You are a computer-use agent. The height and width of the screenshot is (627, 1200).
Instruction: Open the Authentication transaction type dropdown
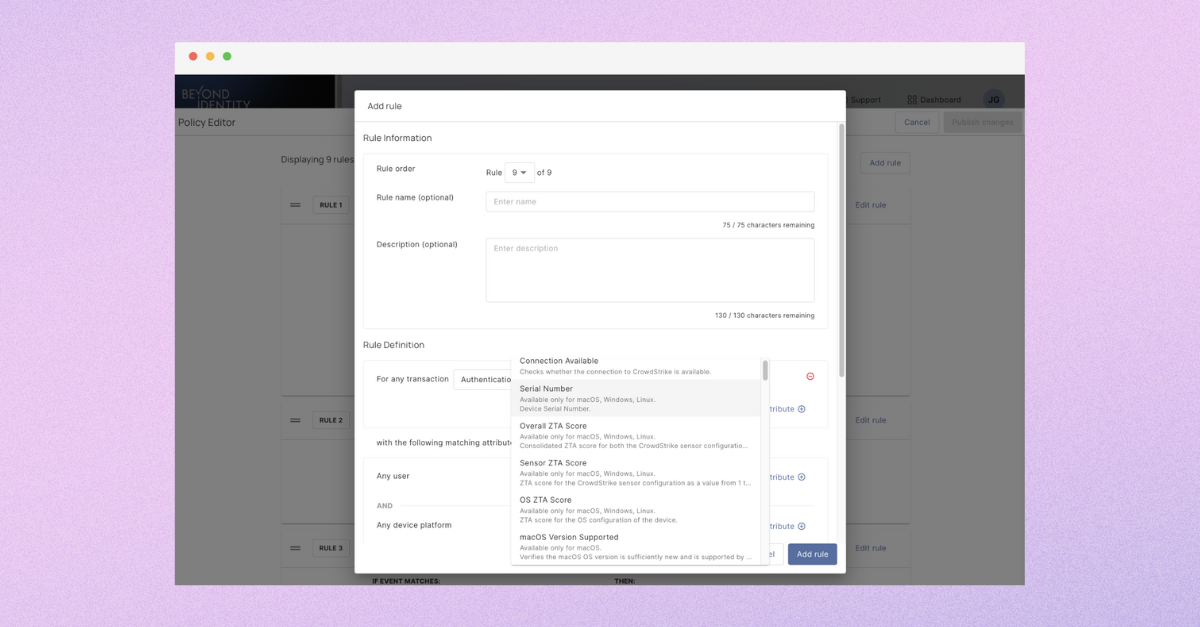click(x=484, y=379)
